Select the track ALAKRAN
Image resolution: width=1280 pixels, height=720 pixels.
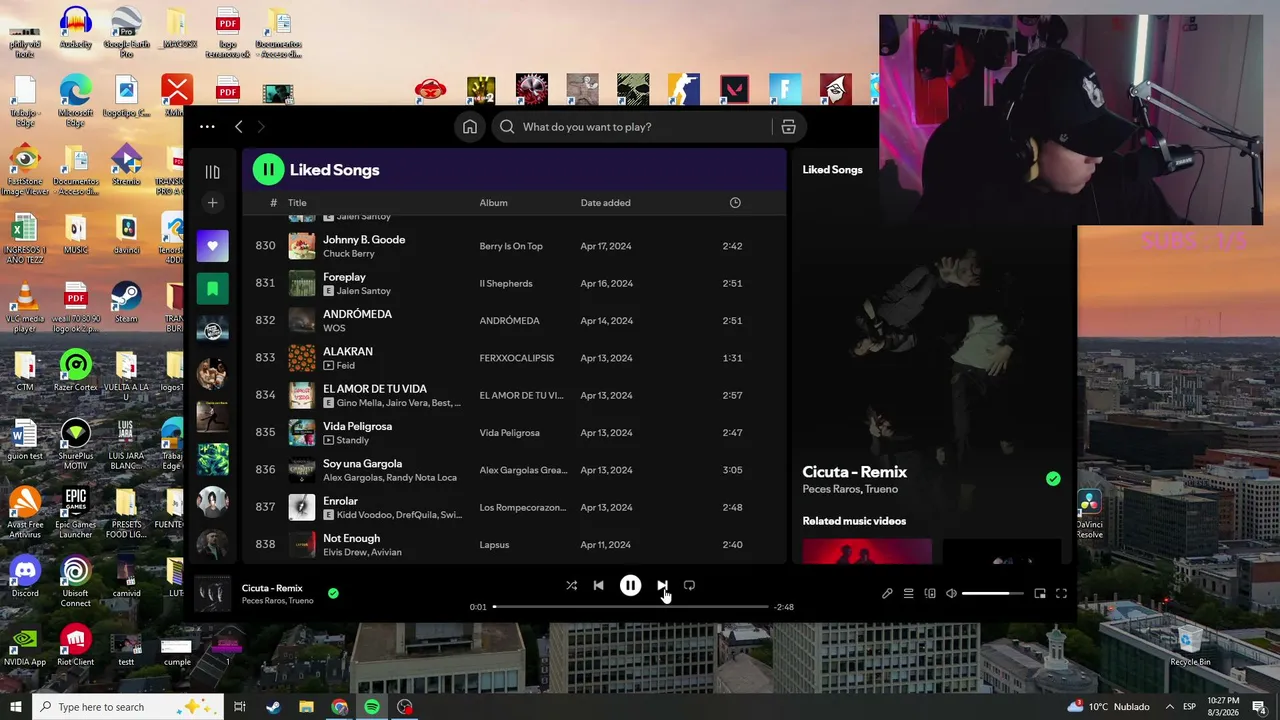pos(348,352)
